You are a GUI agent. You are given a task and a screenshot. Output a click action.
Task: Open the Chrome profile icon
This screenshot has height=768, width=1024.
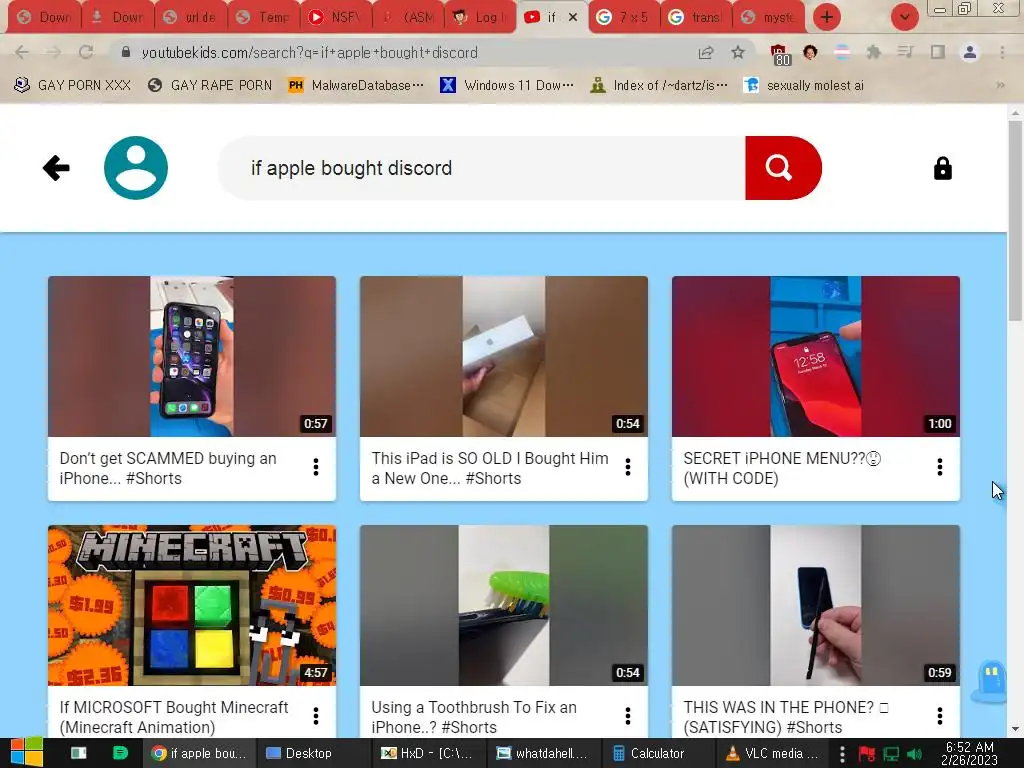pos(970,52)
